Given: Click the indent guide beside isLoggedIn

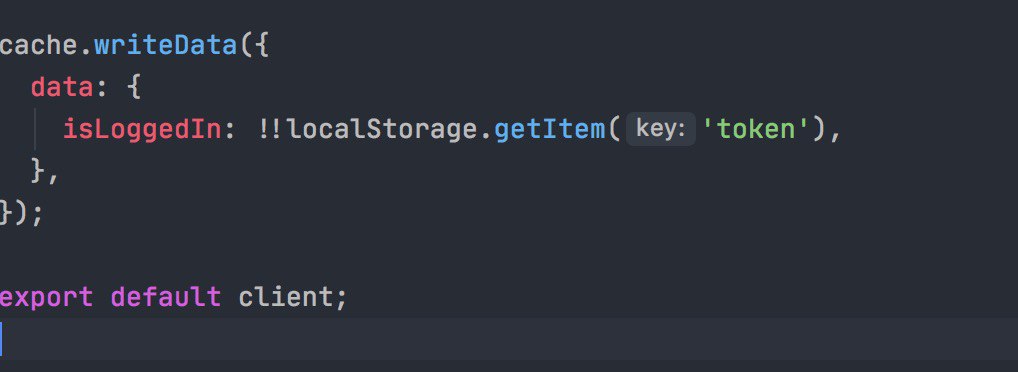Looking at the screenshot, I should click(37, 129).
